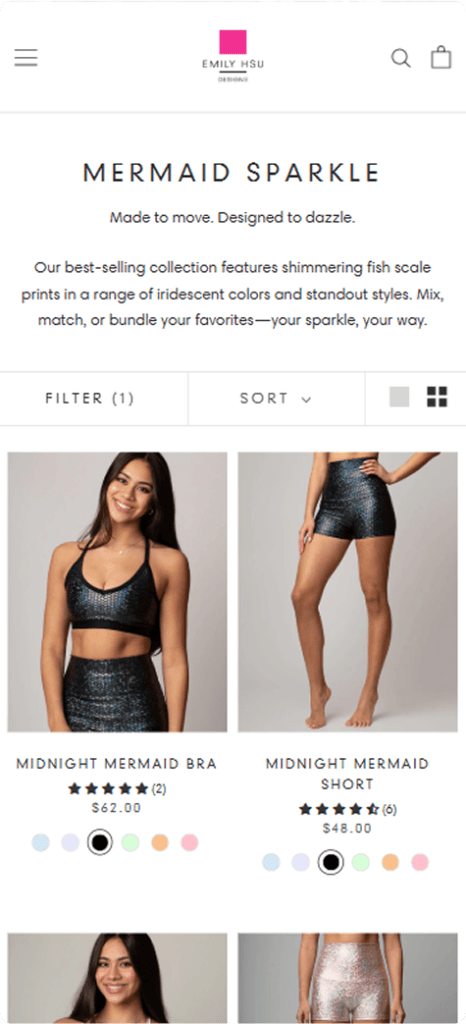Select pink swatch under Midnight Mermaid Short

pos(420,863)
